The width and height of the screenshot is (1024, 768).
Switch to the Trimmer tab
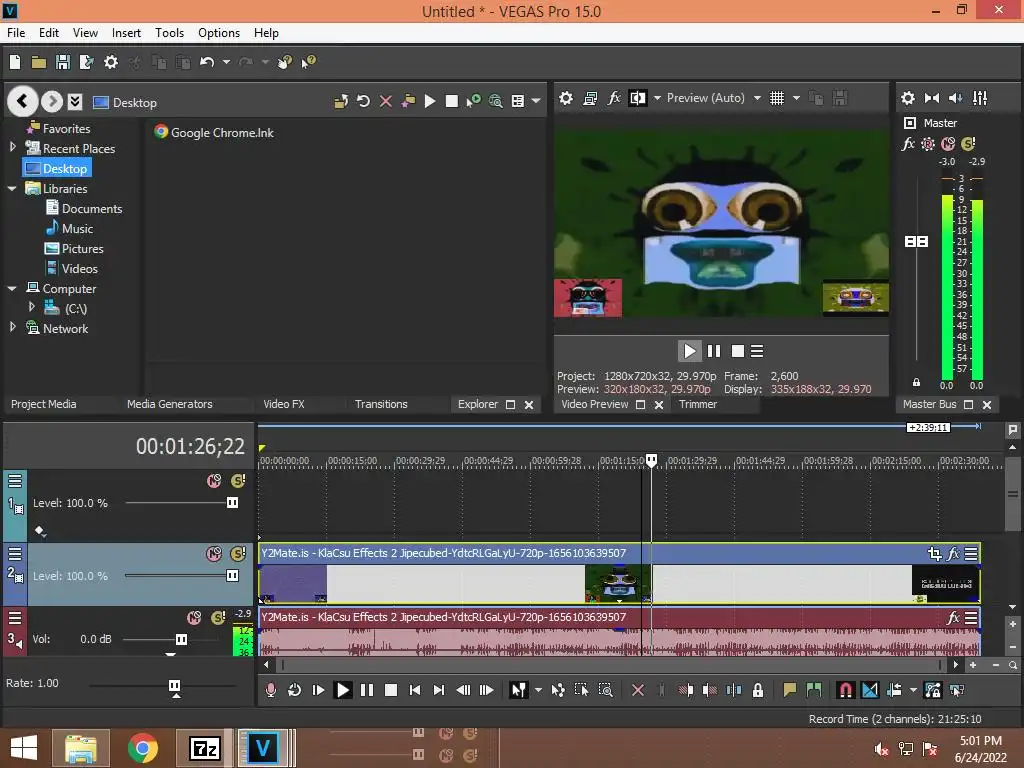click(697, 404)
